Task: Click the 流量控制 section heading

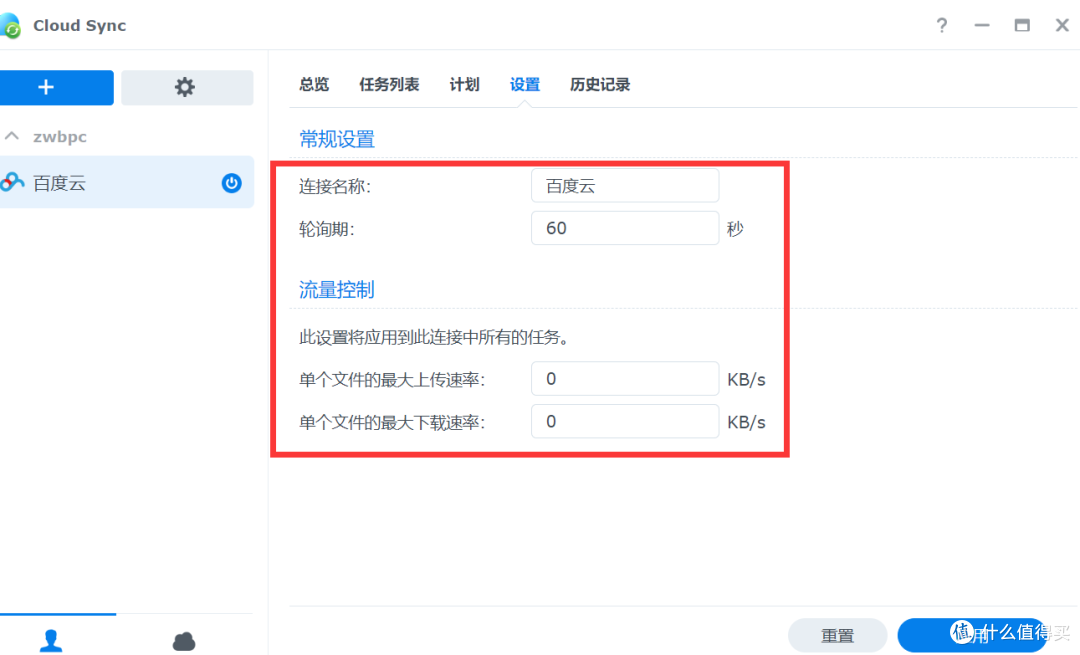Action: pyautogui.click(x=337, y=290)
